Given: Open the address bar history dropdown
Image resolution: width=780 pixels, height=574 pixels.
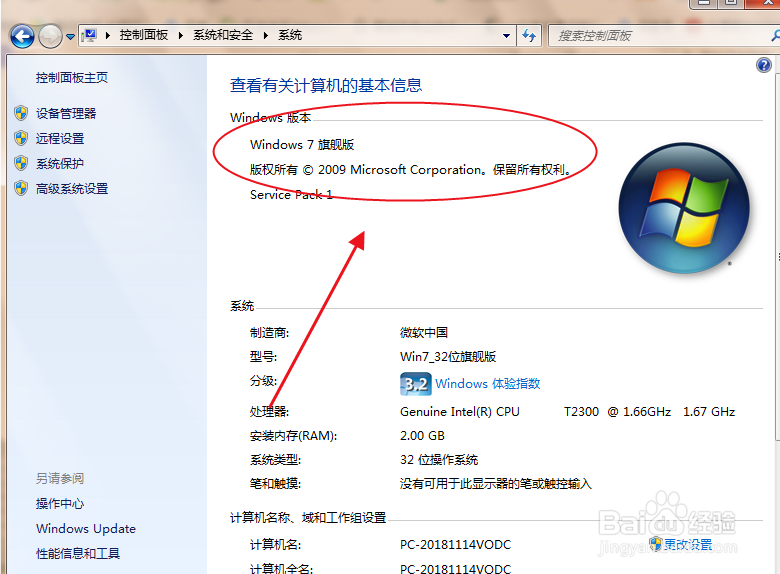Looking at the screenshot, I should click(x=506, y=36).
